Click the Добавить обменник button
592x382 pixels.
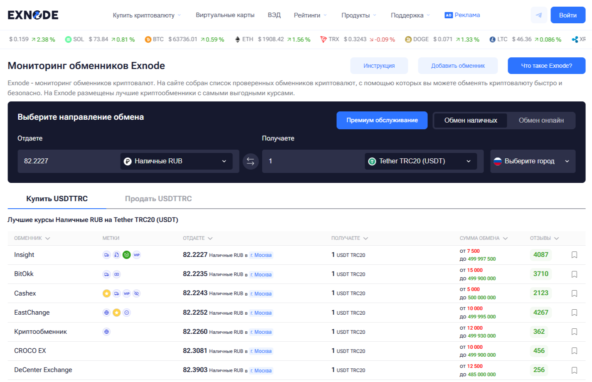coord(458,66)
